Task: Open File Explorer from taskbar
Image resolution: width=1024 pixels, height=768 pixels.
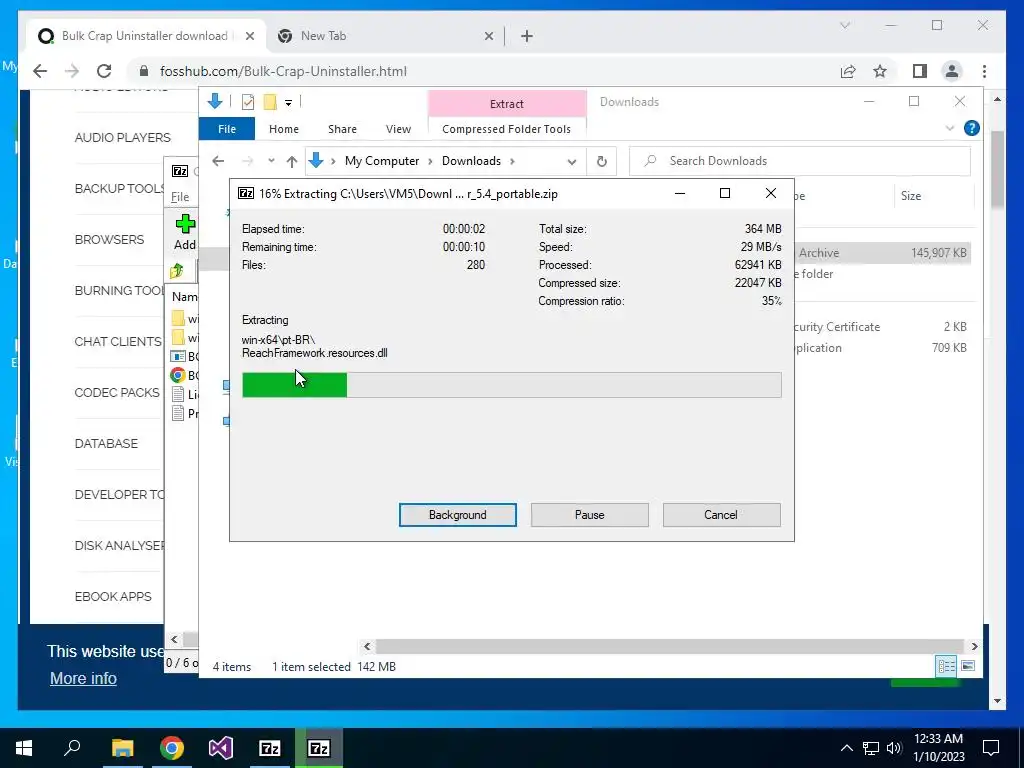Action: click(122, 748)
